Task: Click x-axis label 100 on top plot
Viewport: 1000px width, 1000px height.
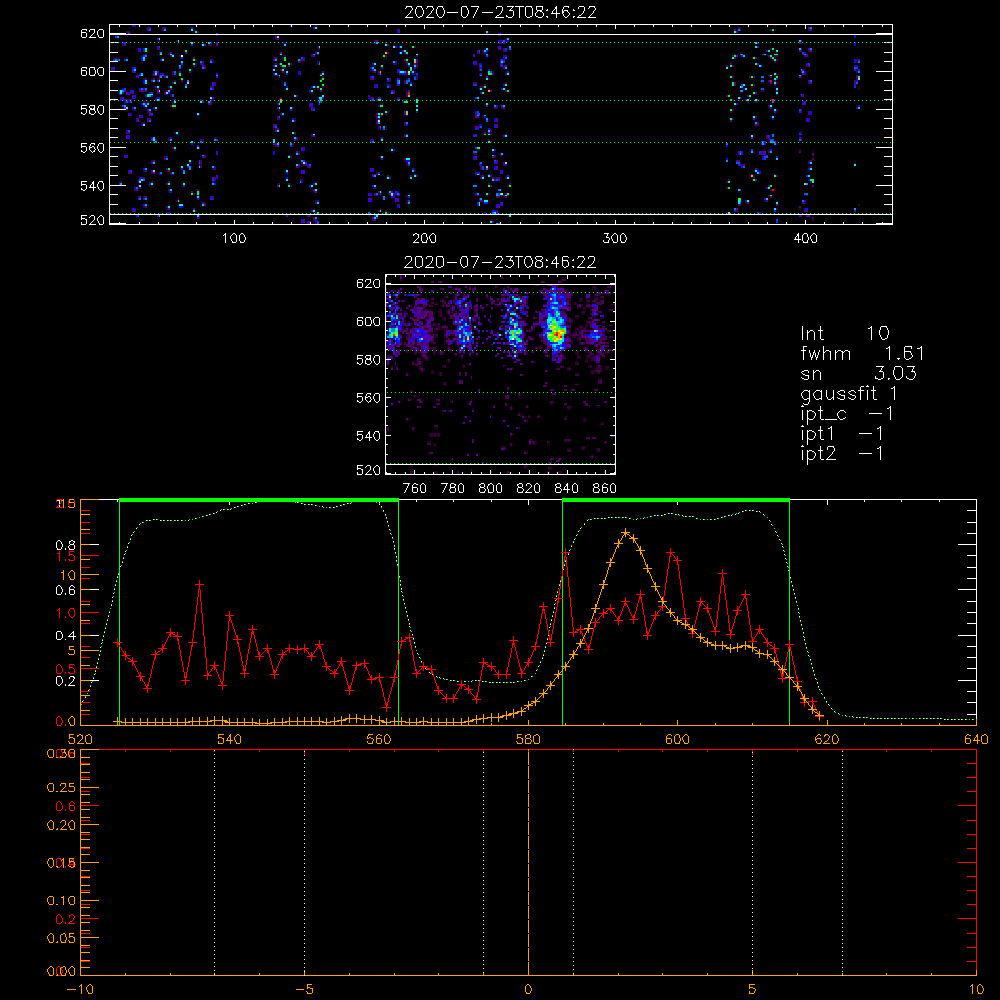Action: (234, 239)
